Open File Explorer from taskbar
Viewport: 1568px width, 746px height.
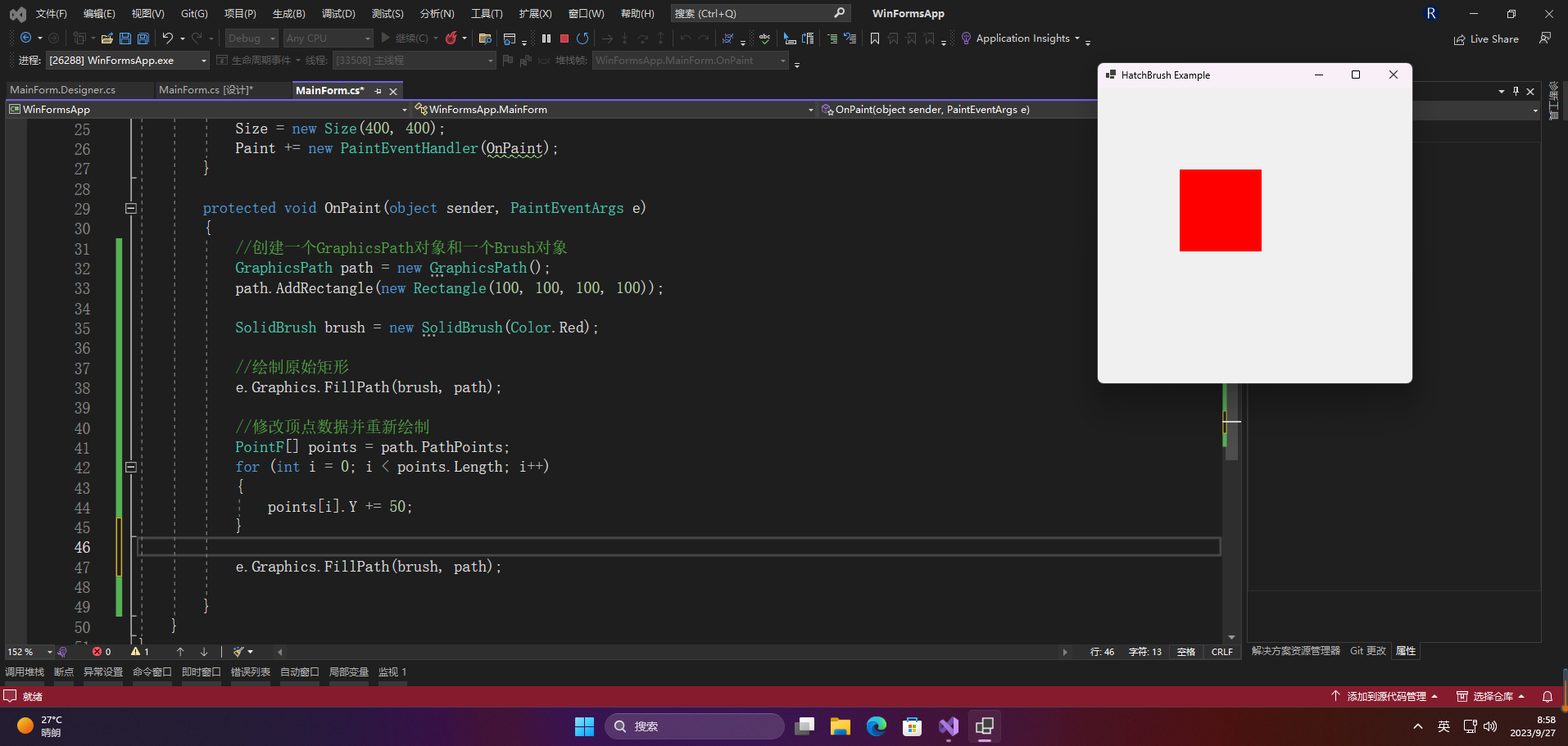click(x=841, y=726)
